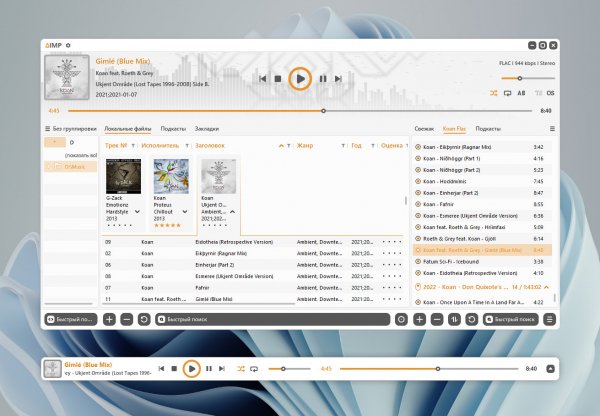Screen dimensions: 600x416
Task: Click the album art thumbnail in main player
Action: pyautogui.click(x=67, y=77)
